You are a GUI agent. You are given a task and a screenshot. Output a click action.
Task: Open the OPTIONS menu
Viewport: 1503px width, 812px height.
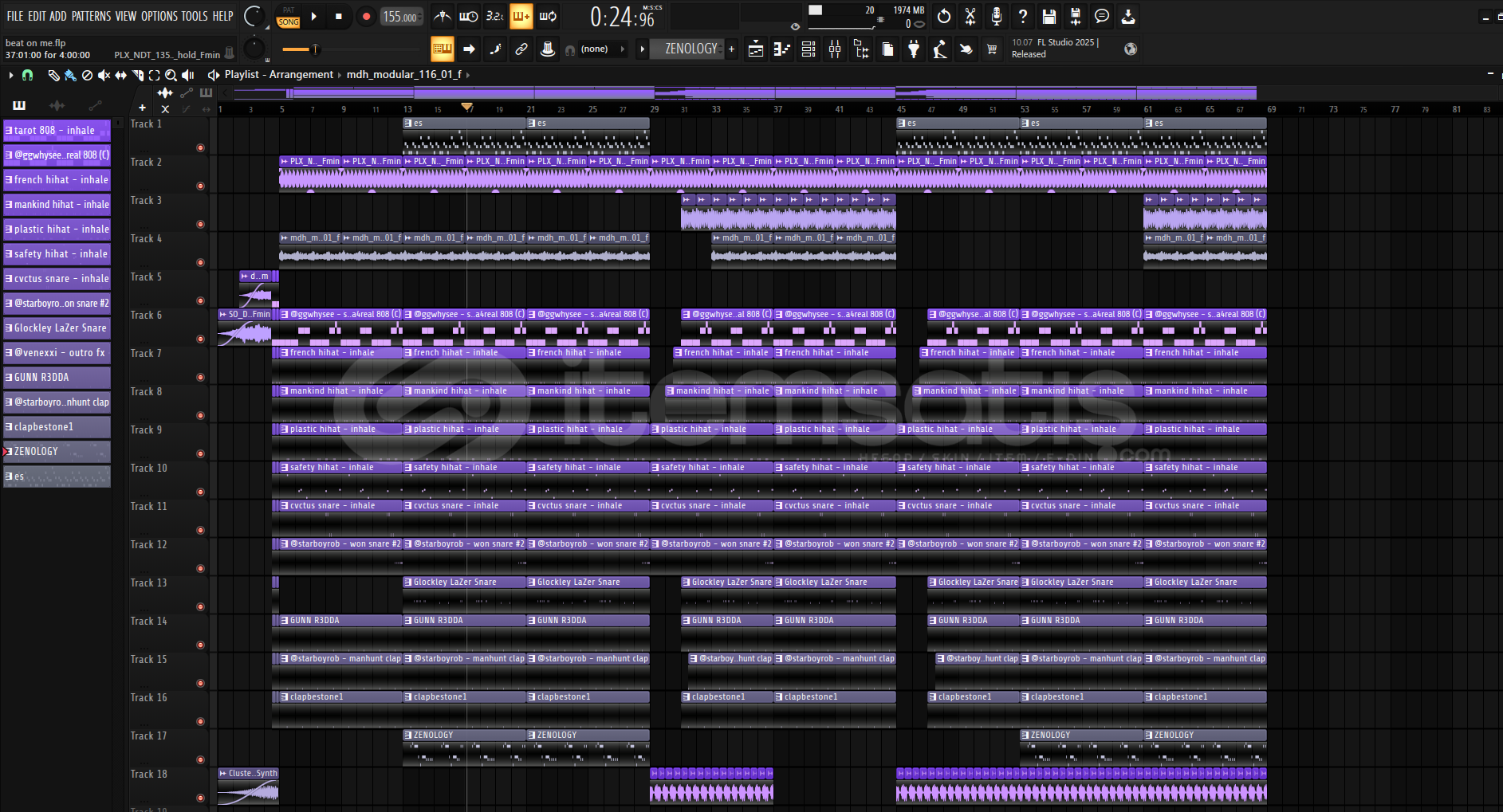(159, 16)
